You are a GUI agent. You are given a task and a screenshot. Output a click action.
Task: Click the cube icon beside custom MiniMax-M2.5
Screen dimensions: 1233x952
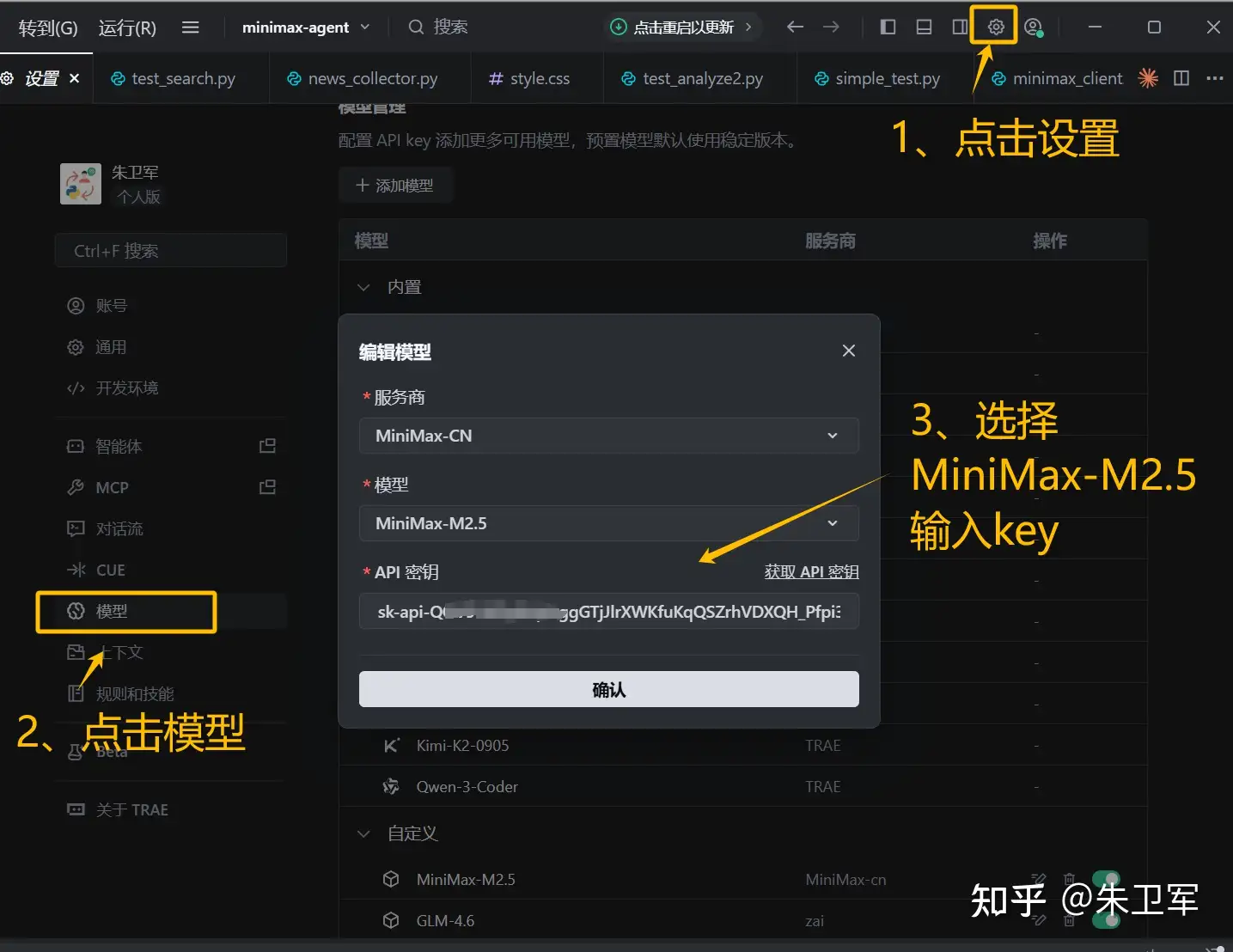click(391, 879)
